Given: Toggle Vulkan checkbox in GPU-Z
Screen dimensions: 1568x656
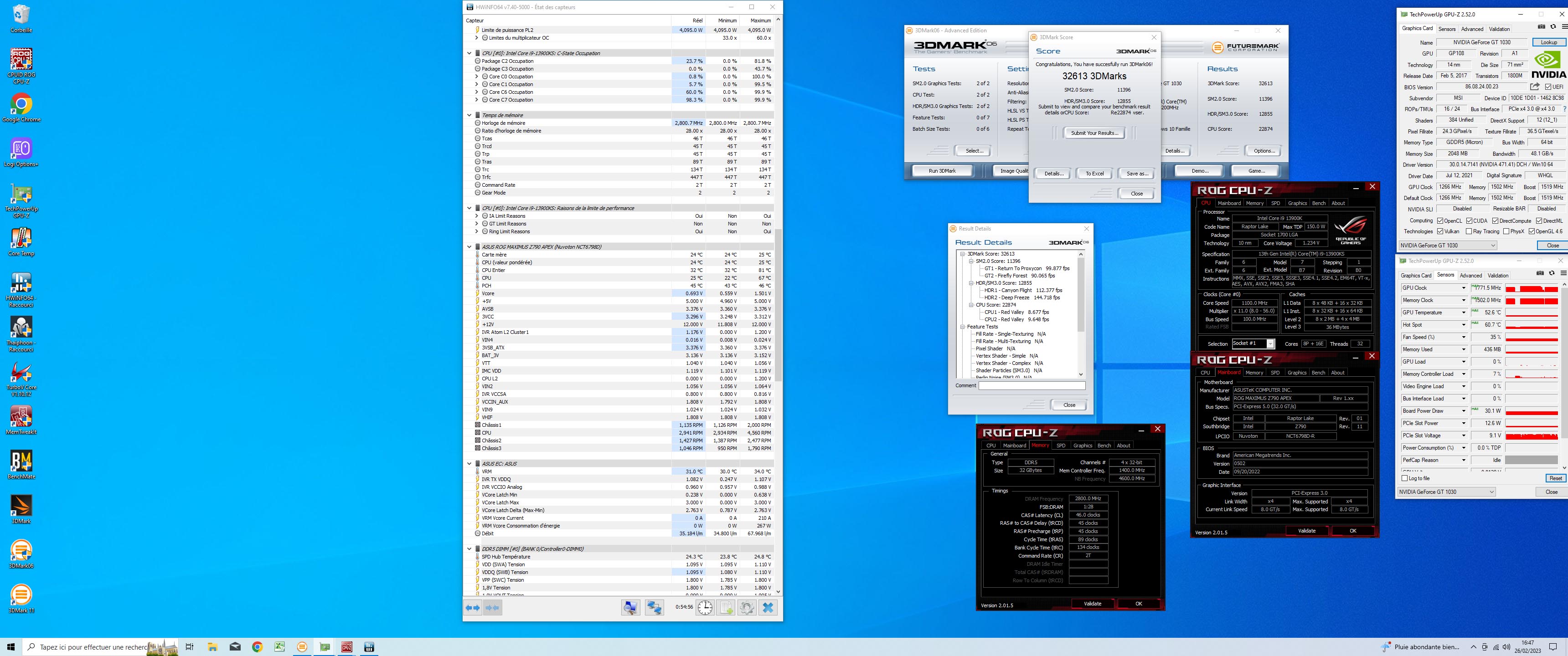Looking at the screenshot, I should tap(1440, 231).
